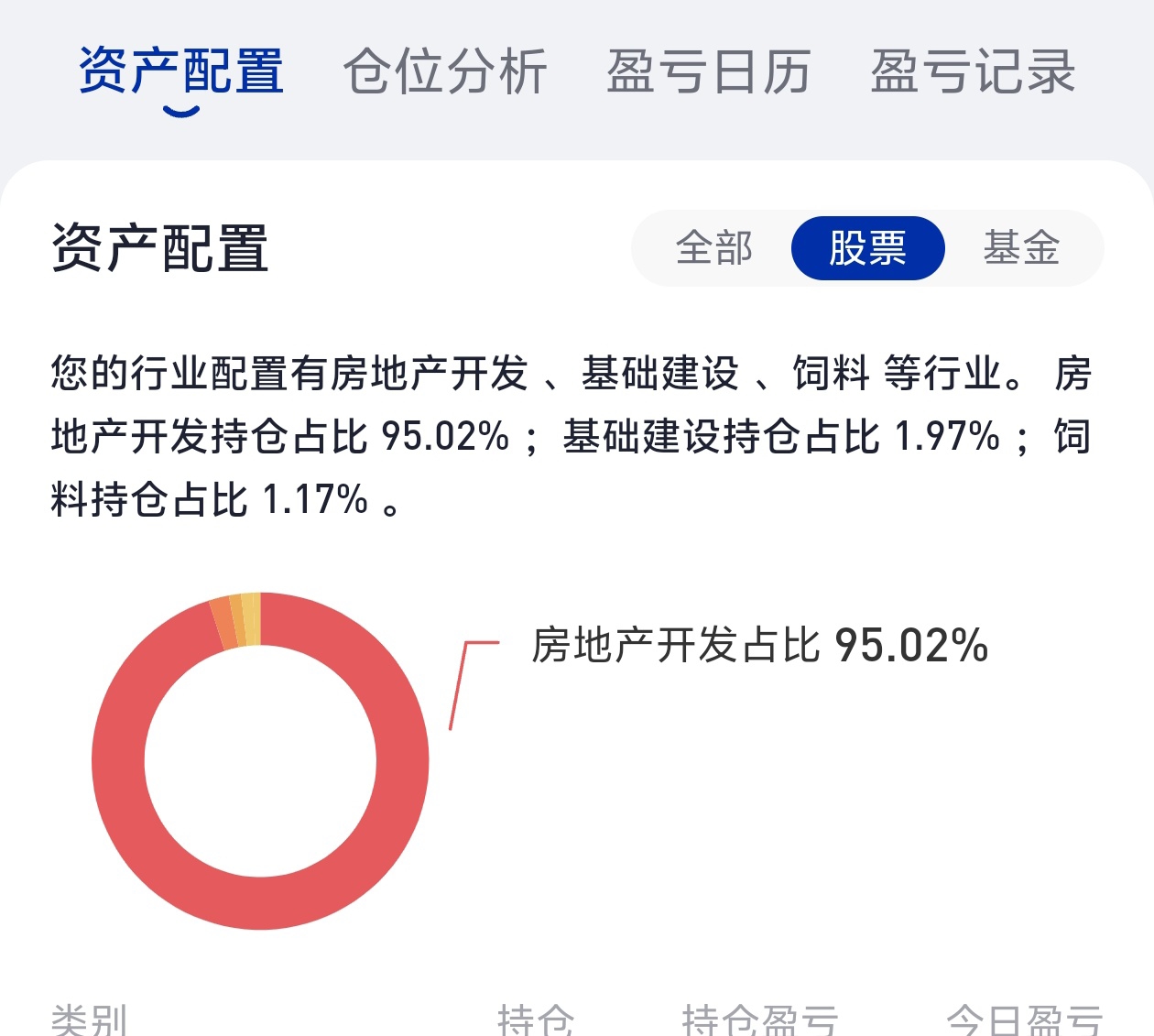Tap the 房地产开发占比 95.02% chart label

[x=760, y=645]
